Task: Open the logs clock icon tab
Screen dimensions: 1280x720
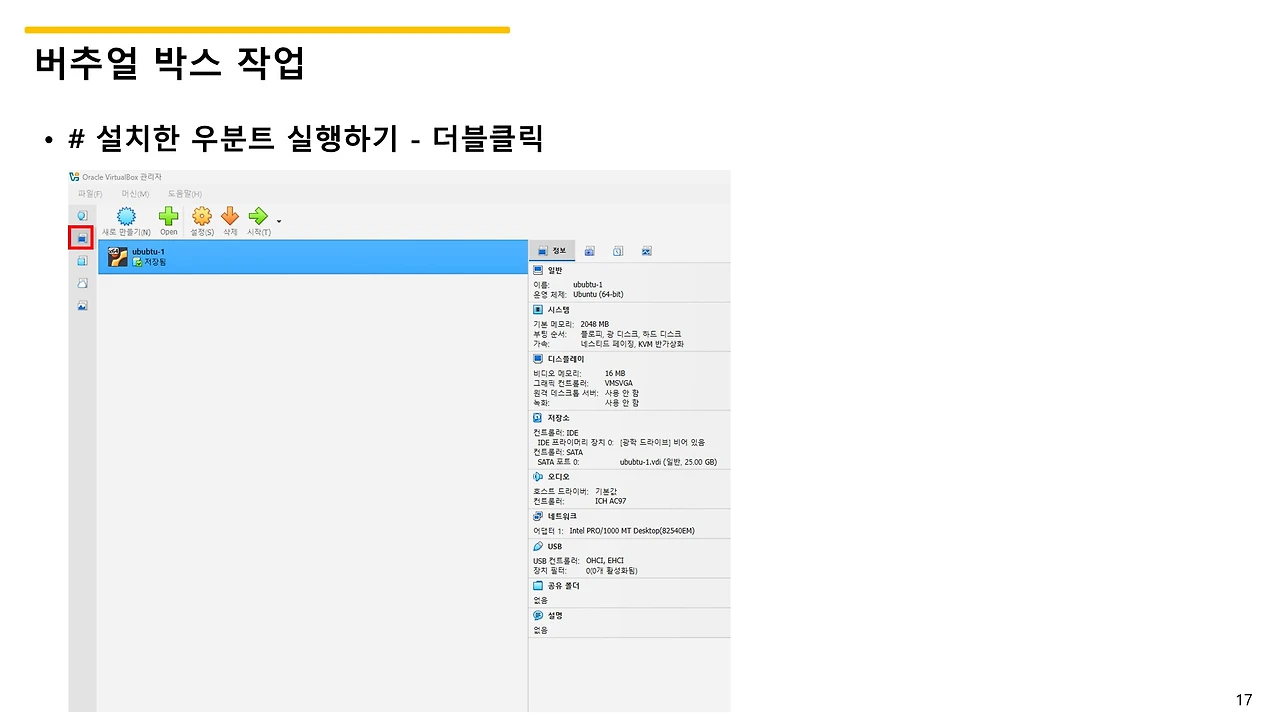Action: 617,251
